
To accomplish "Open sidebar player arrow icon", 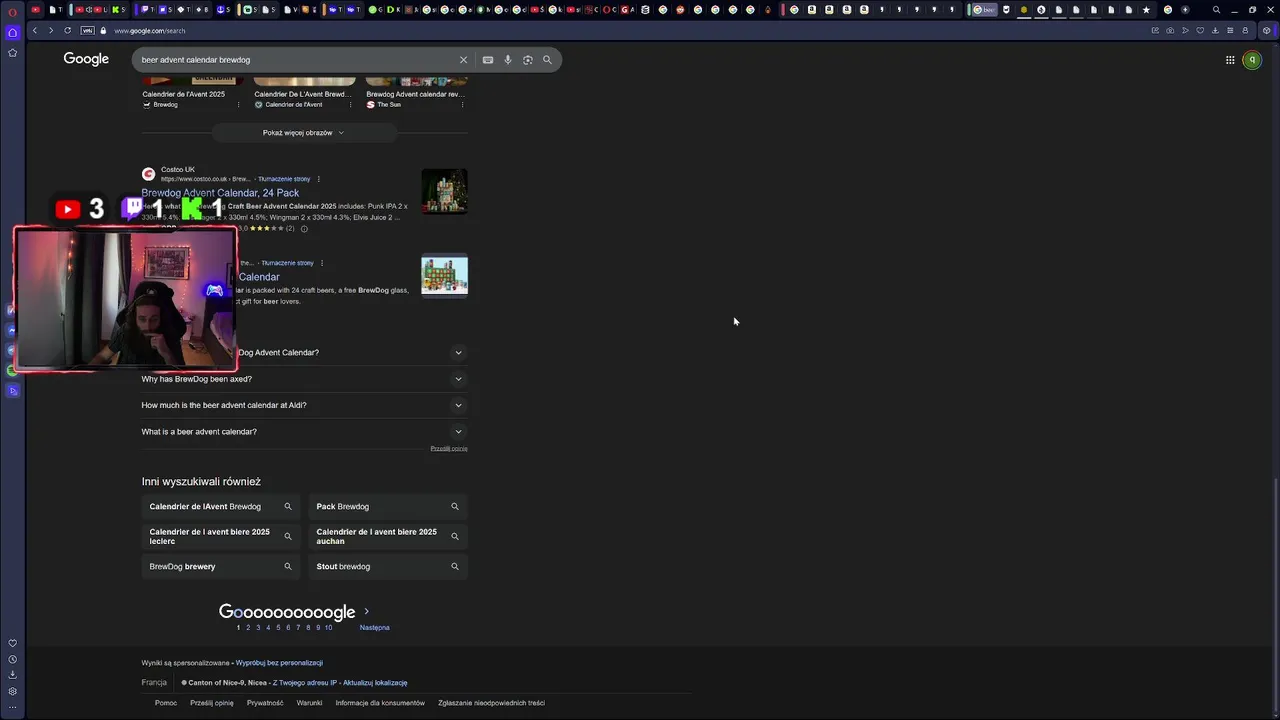I will coord(13,391).
